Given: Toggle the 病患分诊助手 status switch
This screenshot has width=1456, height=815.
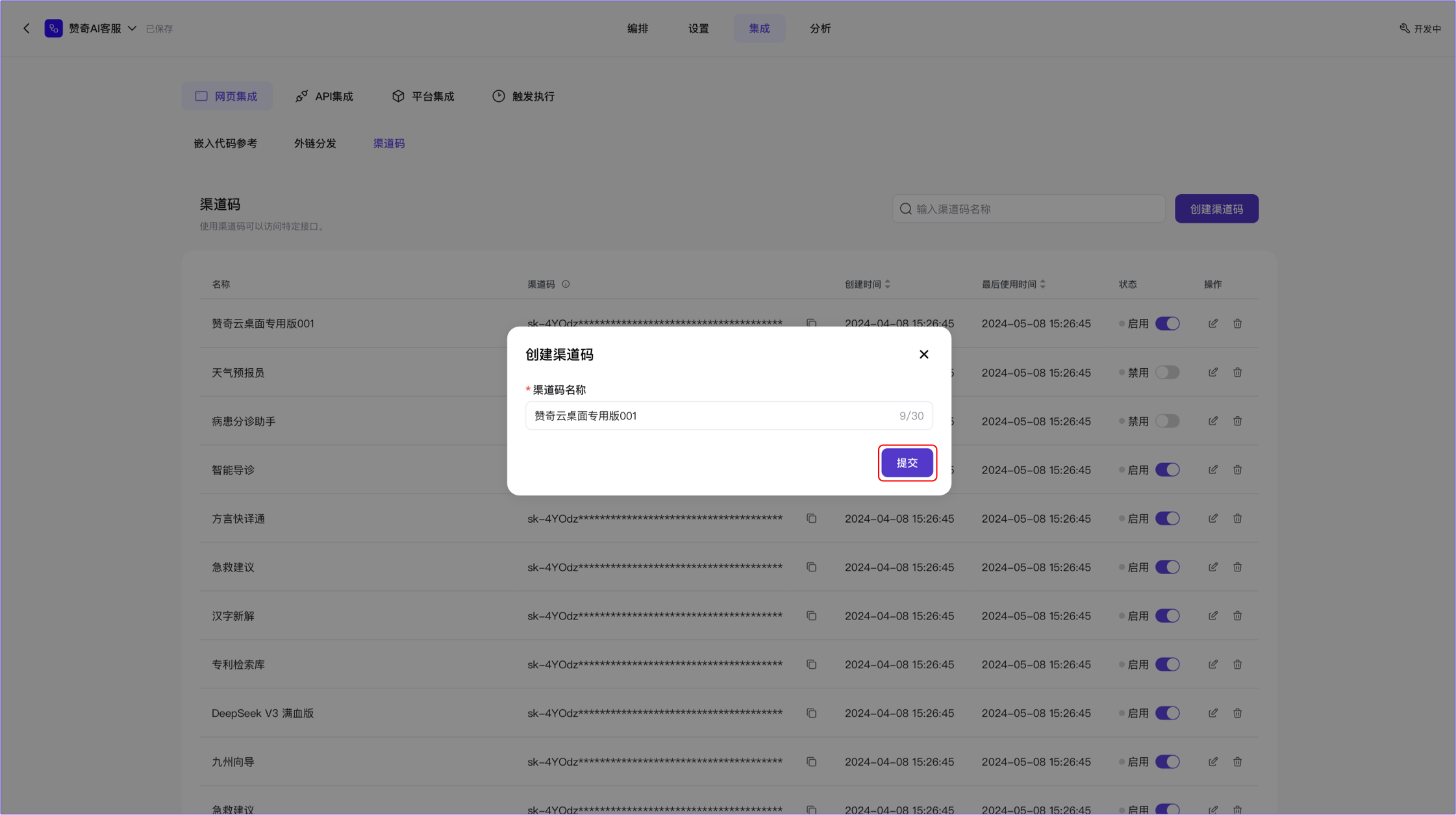Looking at the screenshot, I should (x=1167, y=421).
